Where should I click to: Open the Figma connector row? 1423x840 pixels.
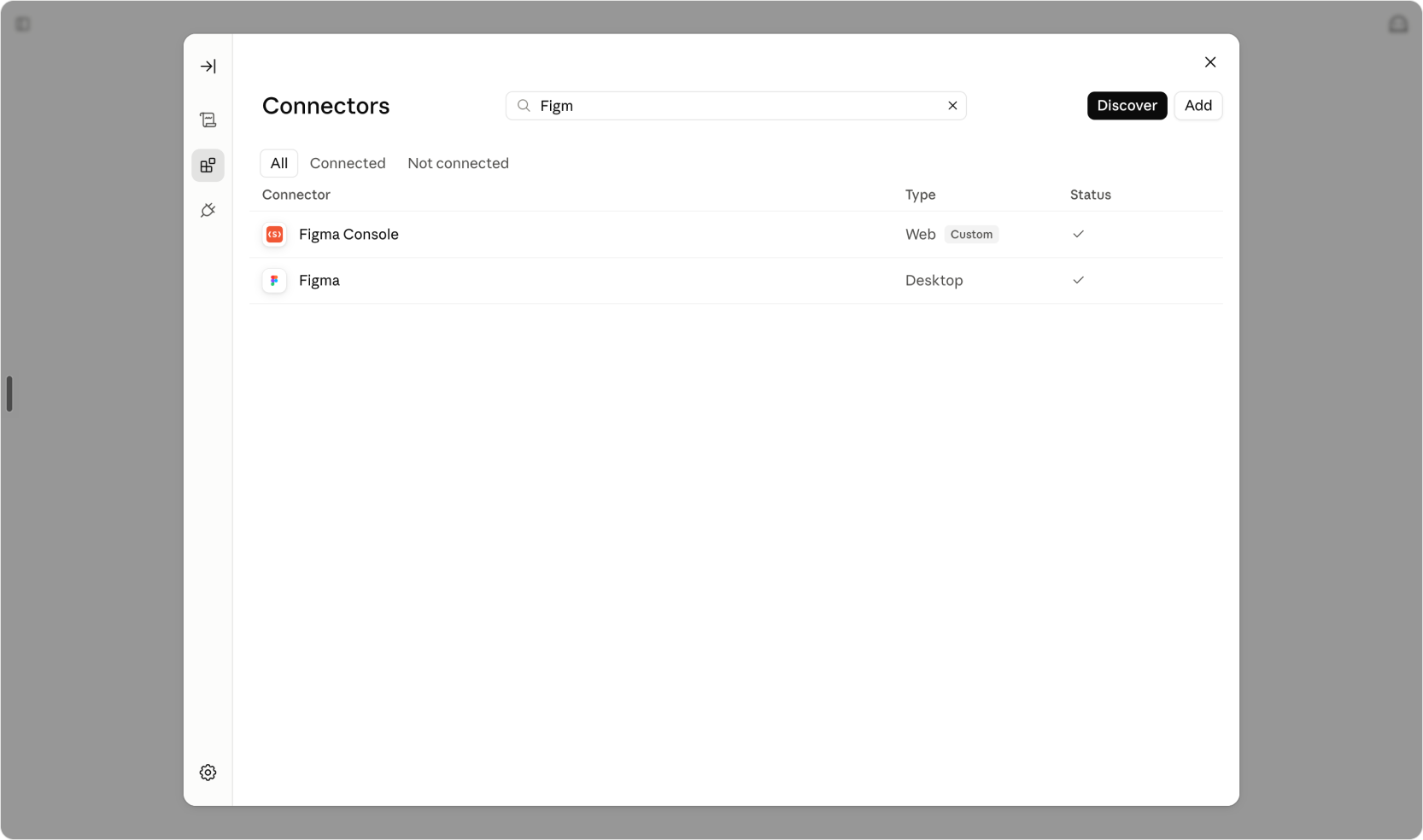click(736, 281)
